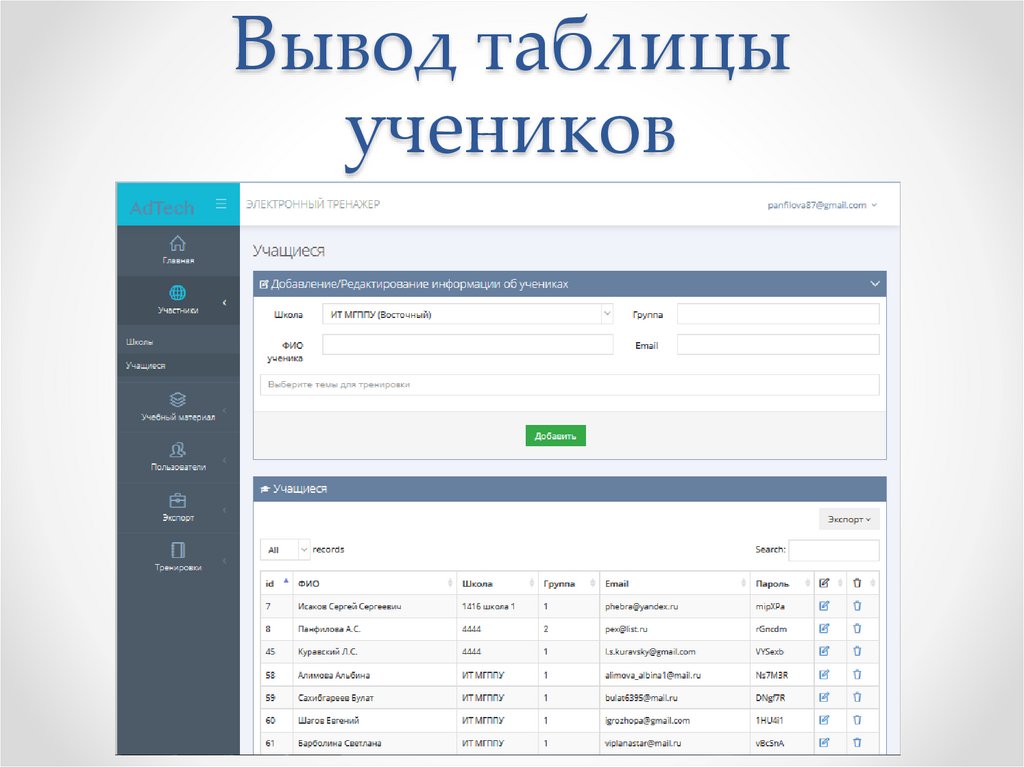Click the Search input field
This screenshot has height=767, width=1024.
pos(834,551)
